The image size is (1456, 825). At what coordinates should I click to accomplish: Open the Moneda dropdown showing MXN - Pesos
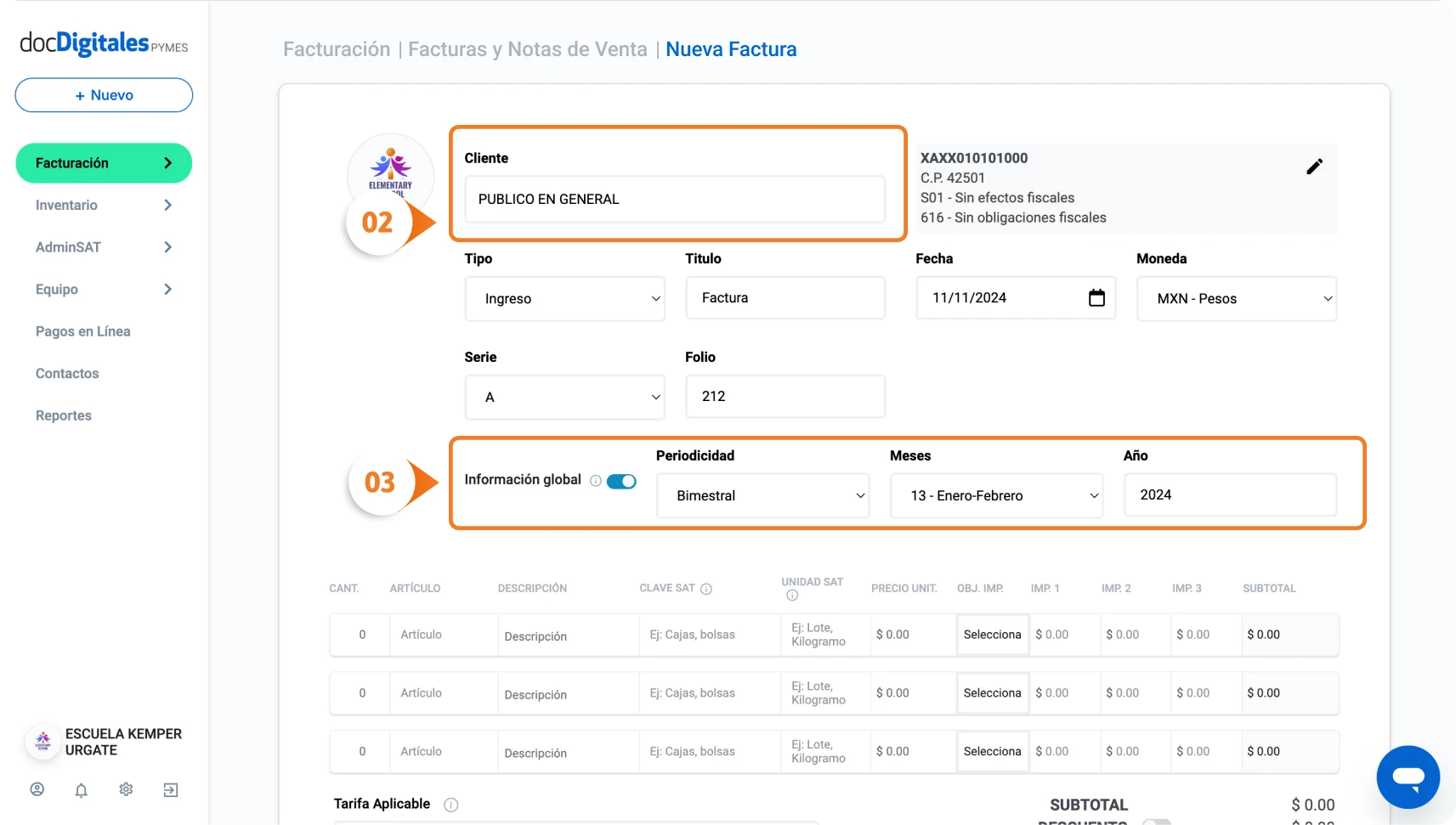point(1237,299)
